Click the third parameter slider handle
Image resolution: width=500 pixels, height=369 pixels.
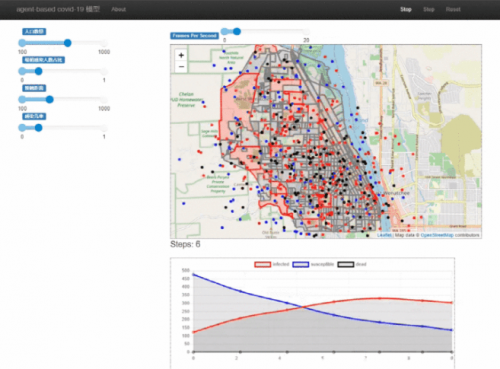point(50,99)
